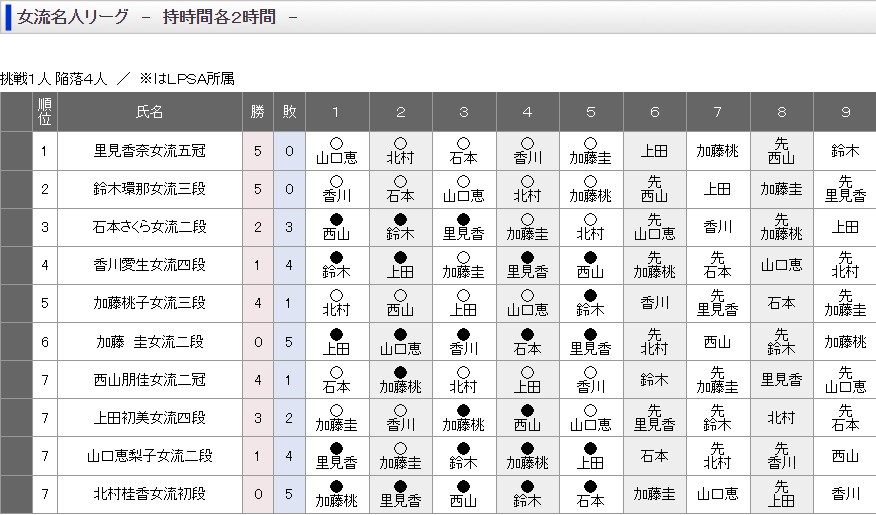Viewport: 876px width, 515px height.
Task: Select player name 北村桂香女流初段
Action: (x=150, y=494)
